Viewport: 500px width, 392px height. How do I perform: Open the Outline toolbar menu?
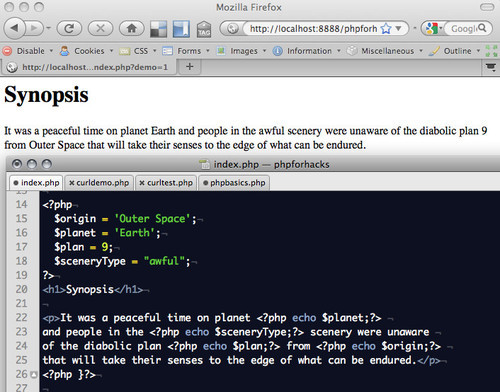click(x=455, y=51)
